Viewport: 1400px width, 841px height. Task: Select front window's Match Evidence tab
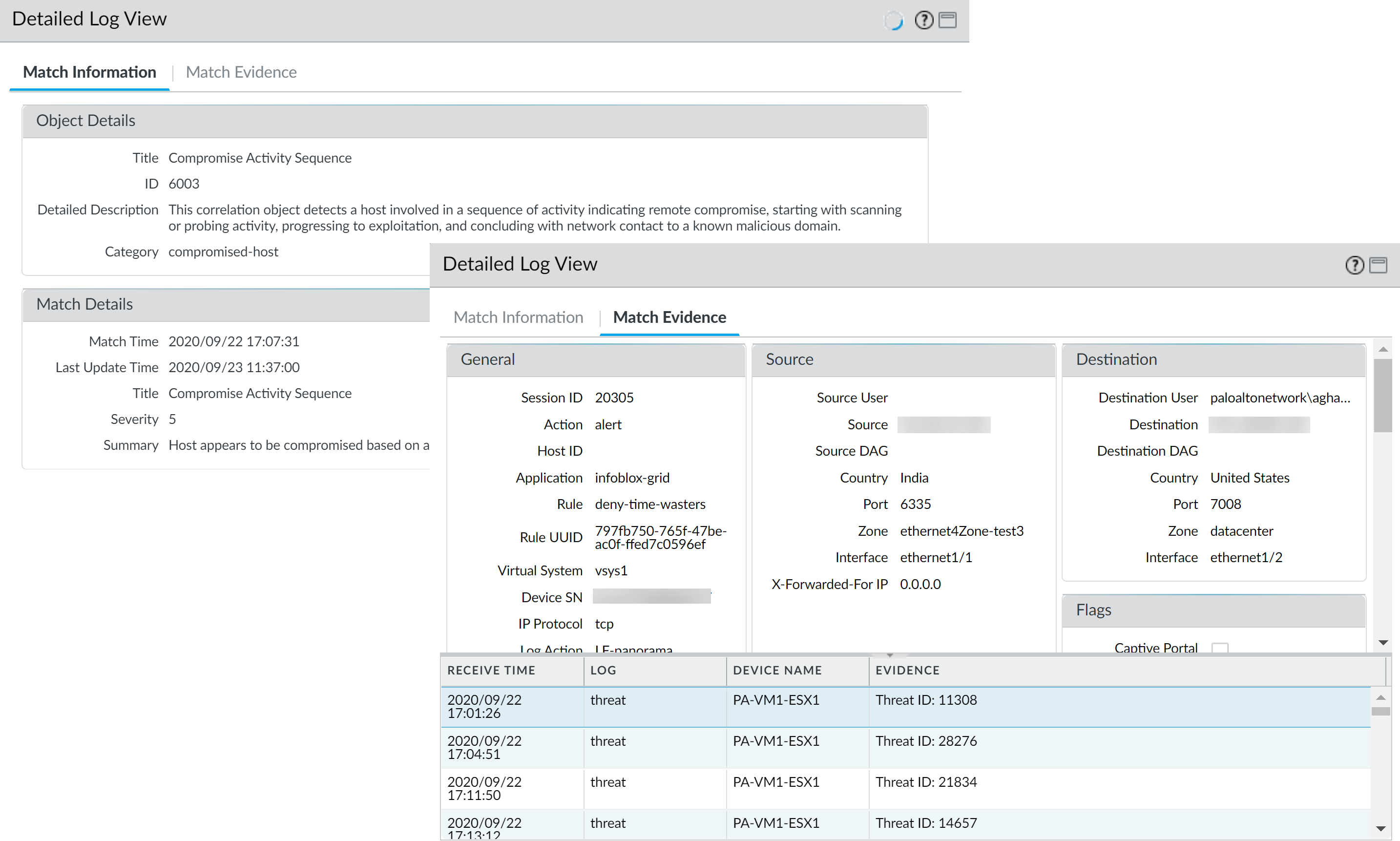tap(669, 317)
